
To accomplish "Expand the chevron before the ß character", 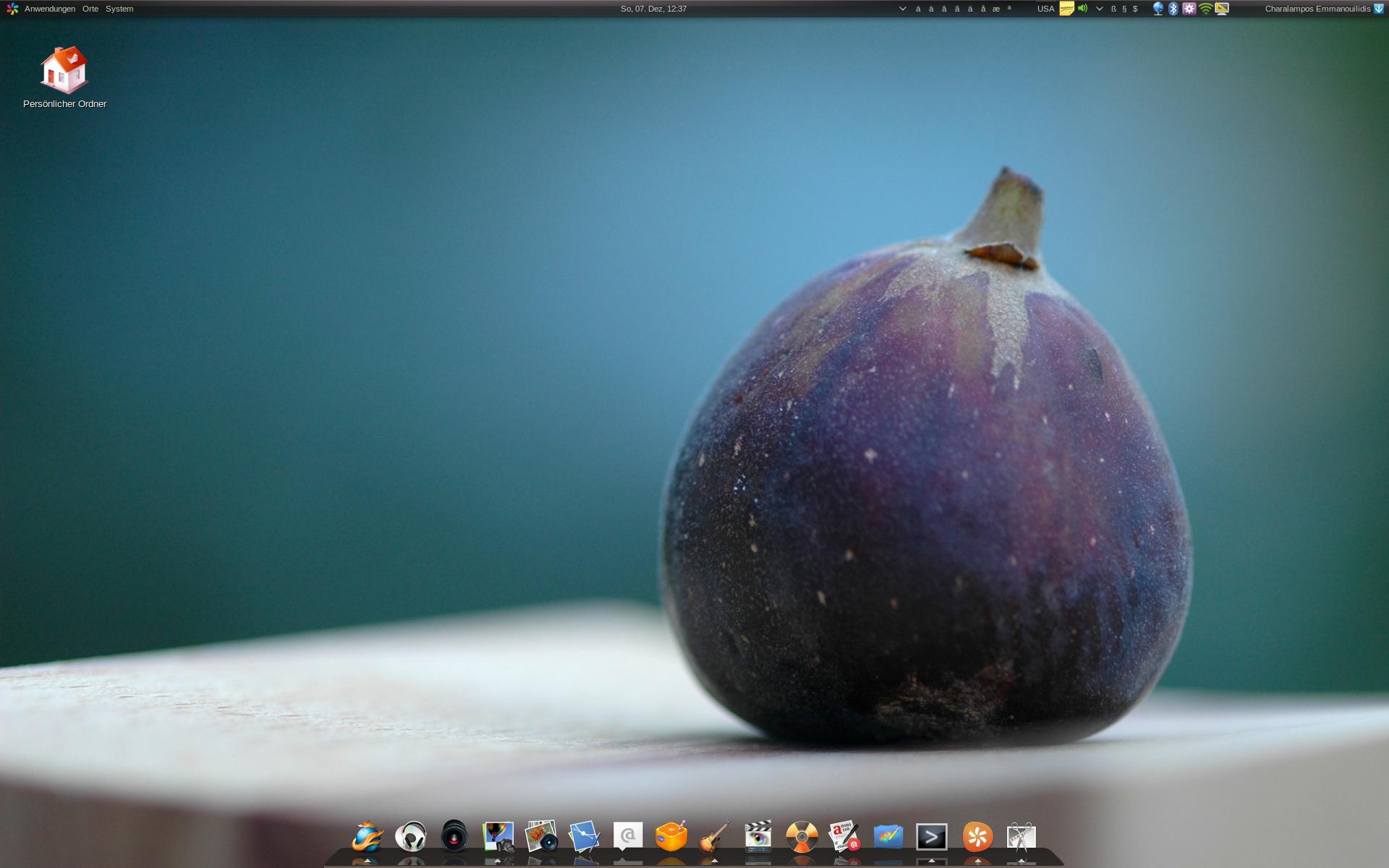I will [x=1100, y=9].
